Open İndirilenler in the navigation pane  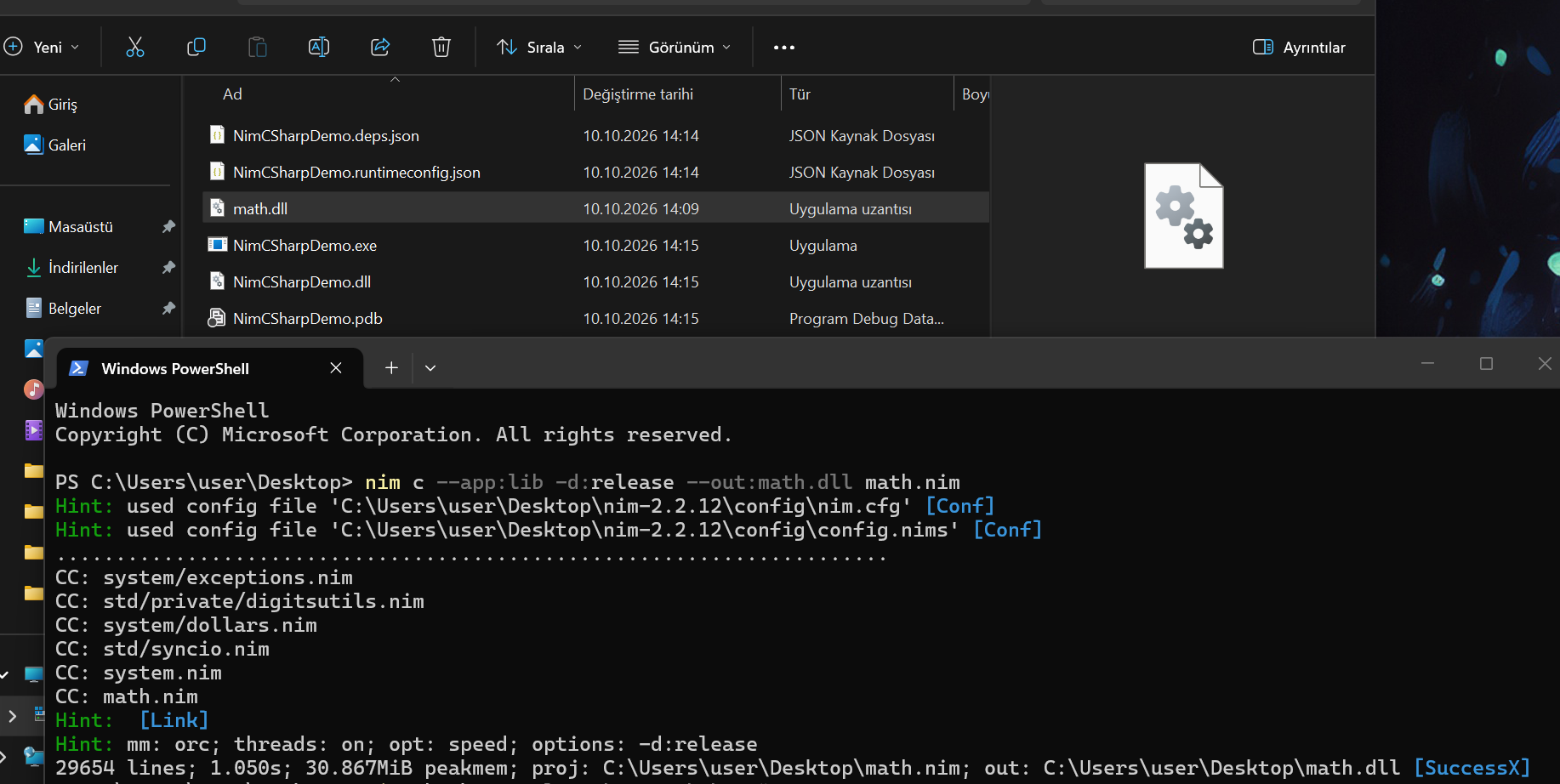pos(83,268)
